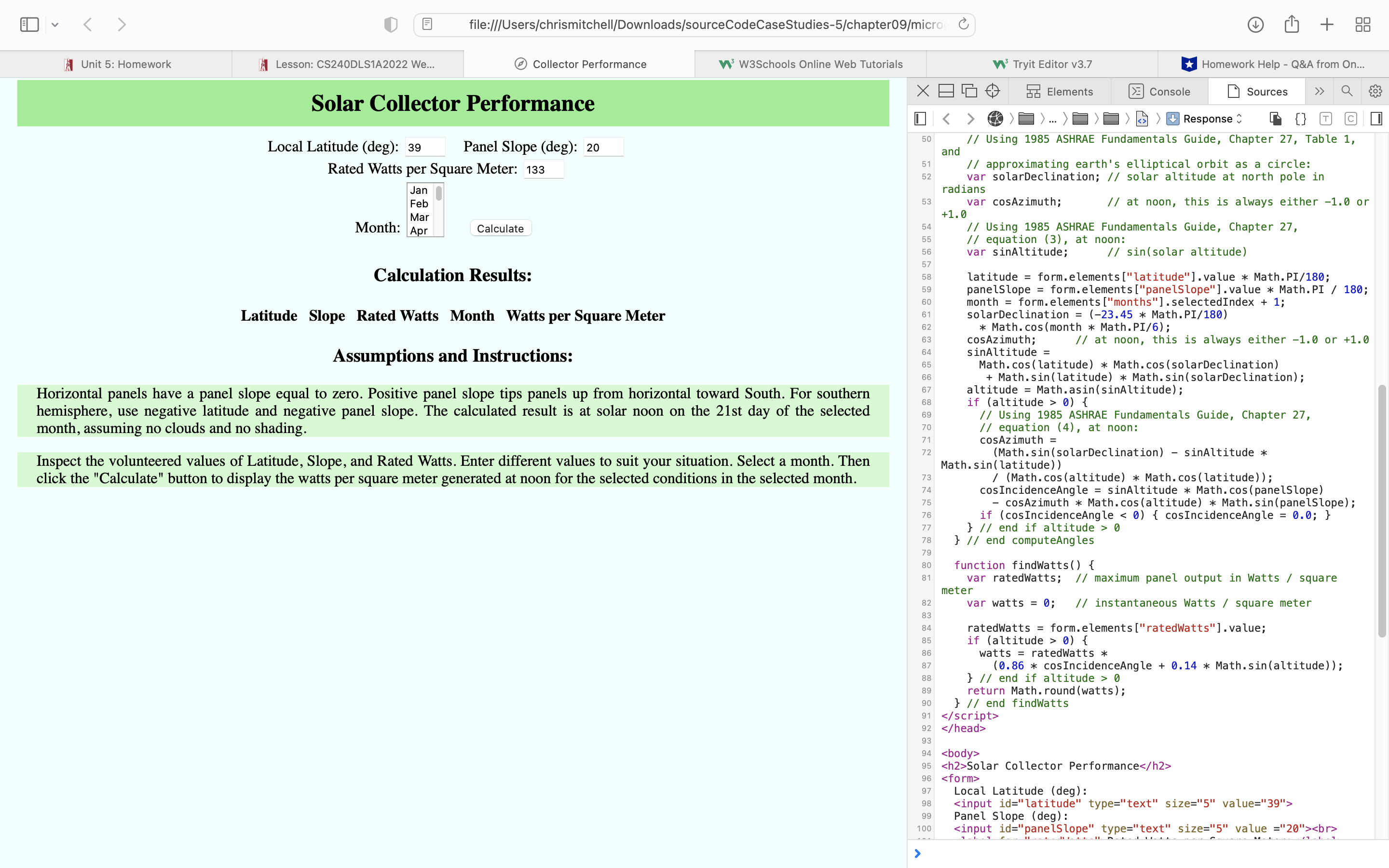Toggle Safari sidebar panel
The image size is (1389, 868).
tap(29, 25)
